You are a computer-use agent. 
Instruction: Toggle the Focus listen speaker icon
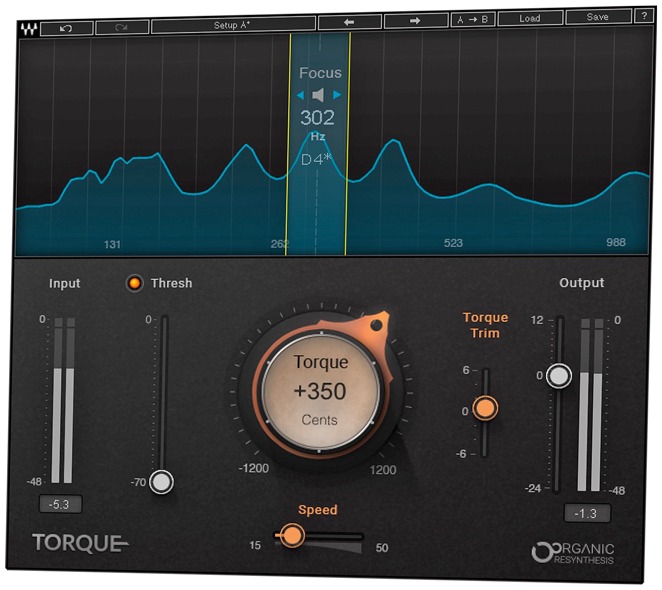tap(318, 95)
